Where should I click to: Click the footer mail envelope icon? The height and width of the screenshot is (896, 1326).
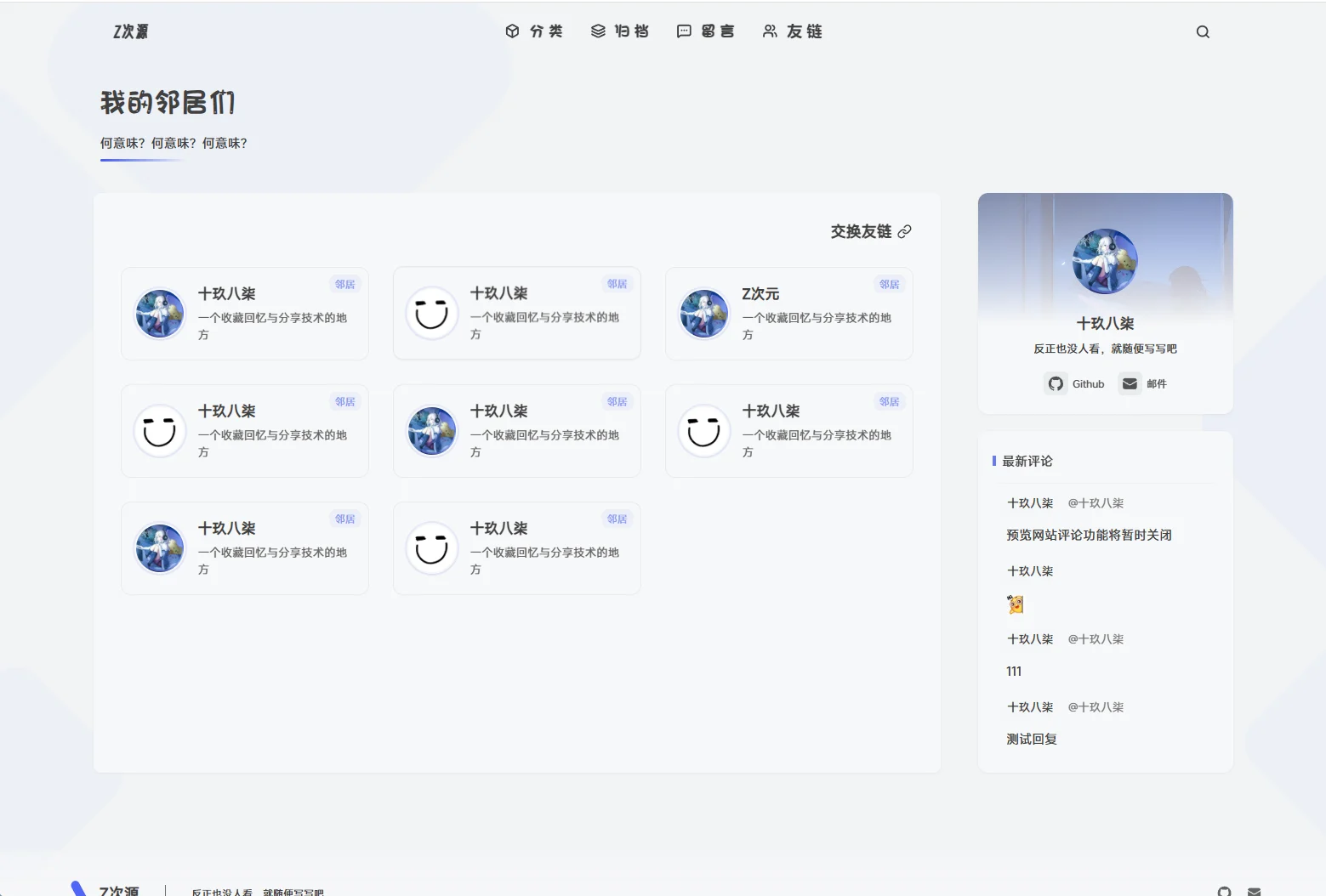[1254, 891]
